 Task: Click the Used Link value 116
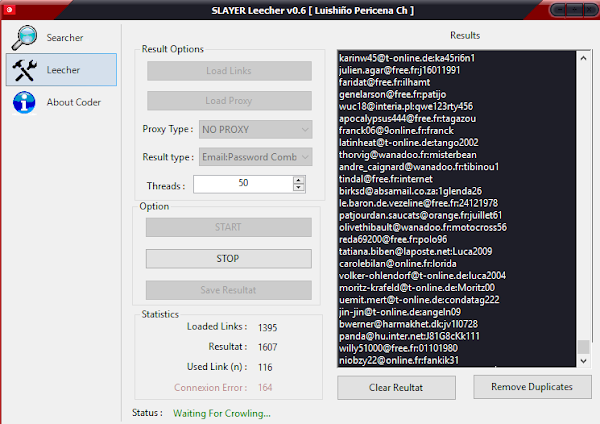[265, 367]
